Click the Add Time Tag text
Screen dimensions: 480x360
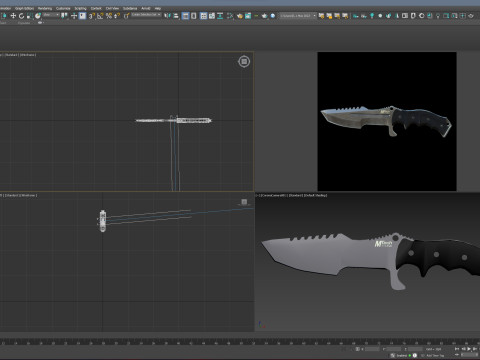[x=435, y=356]
